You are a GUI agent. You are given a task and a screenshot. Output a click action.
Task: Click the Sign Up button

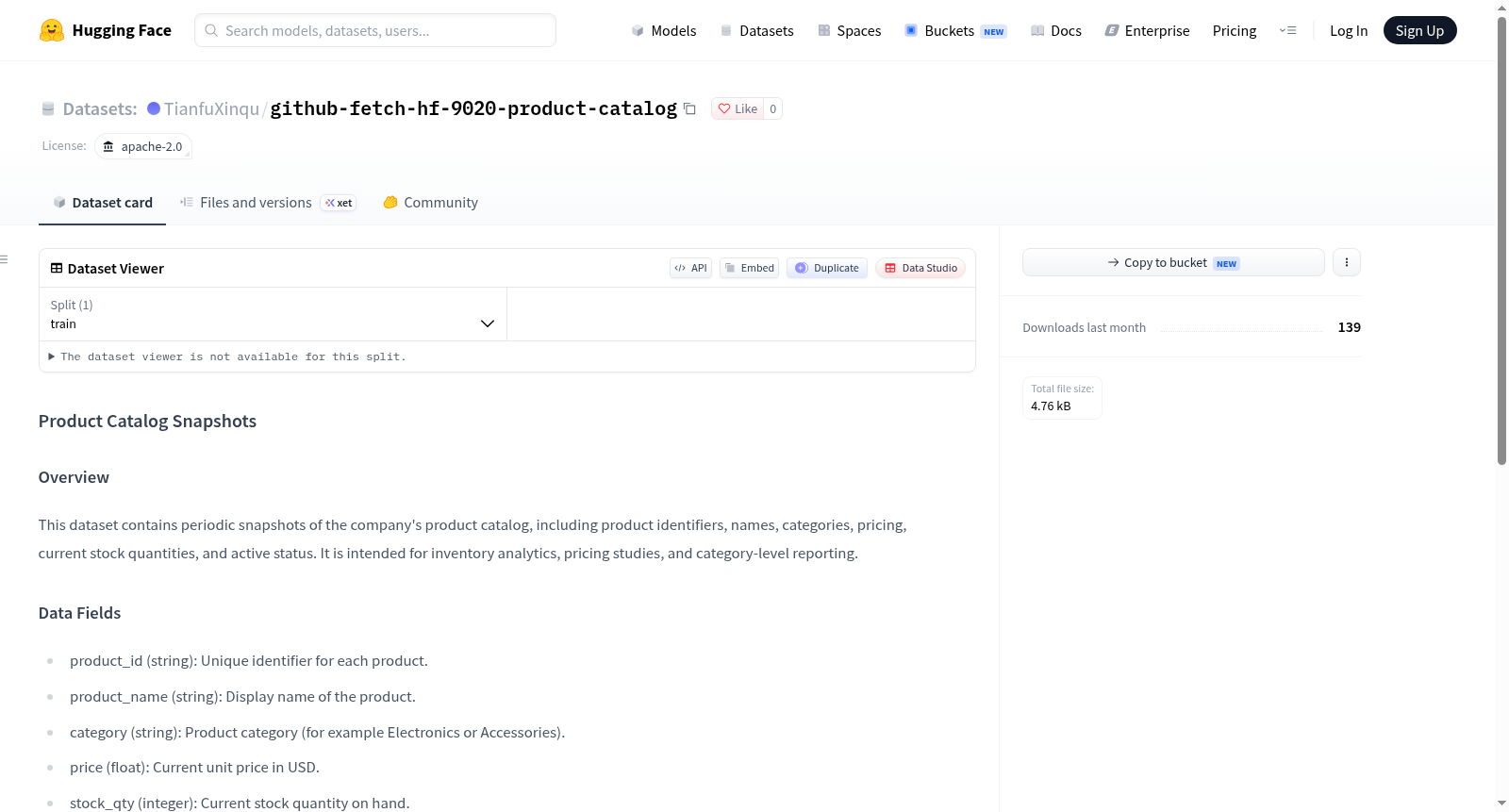[x=1419, y=30]
